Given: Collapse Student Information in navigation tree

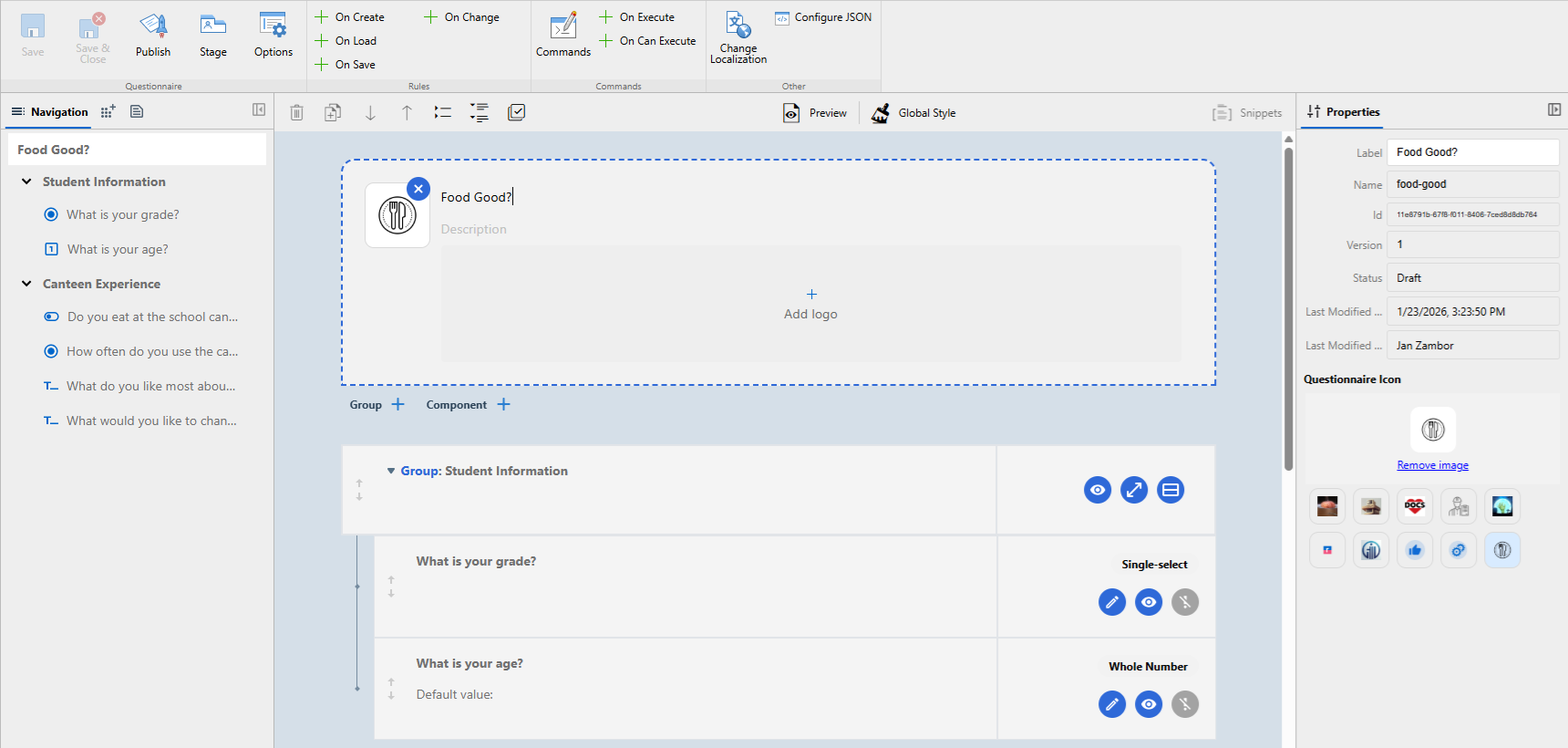Looking at the screenshot, I should [x=26, y=182].
